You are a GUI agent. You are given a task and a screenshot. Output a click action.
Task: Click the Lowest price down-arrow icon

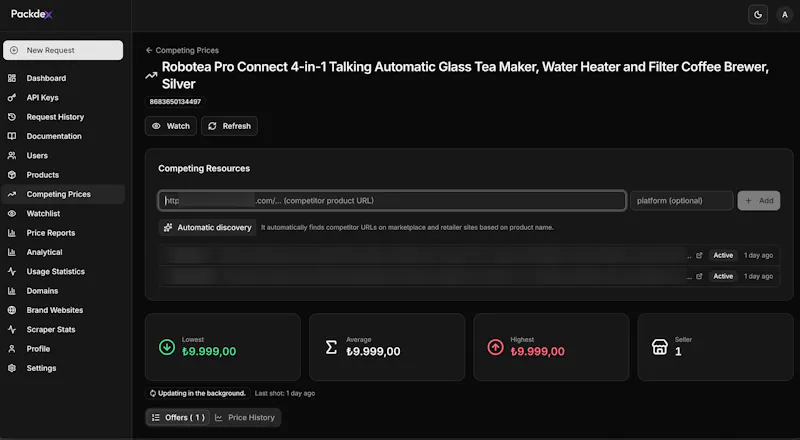click(x=167, y=347)
